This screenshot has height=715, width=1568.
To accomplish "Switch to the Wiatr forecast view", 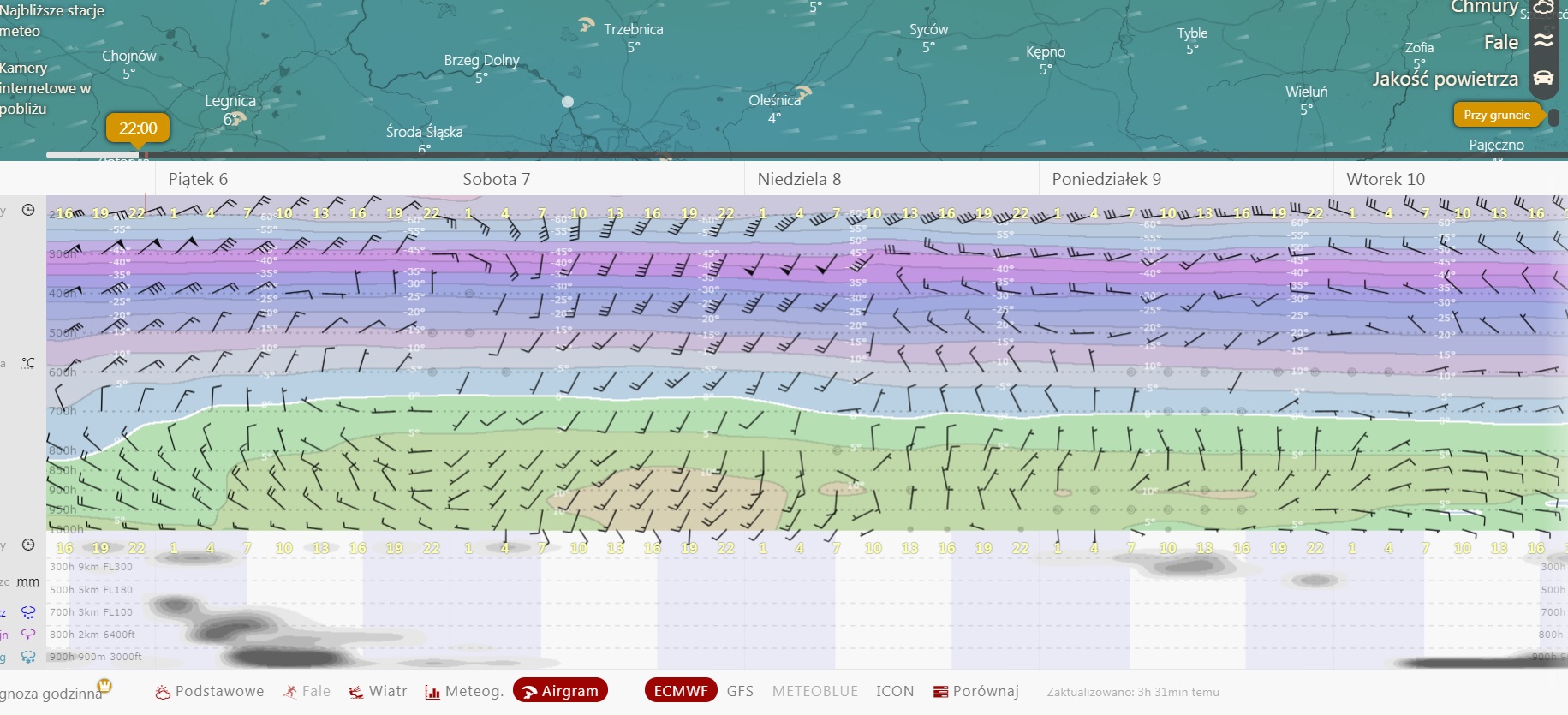I will coord(378,691).
